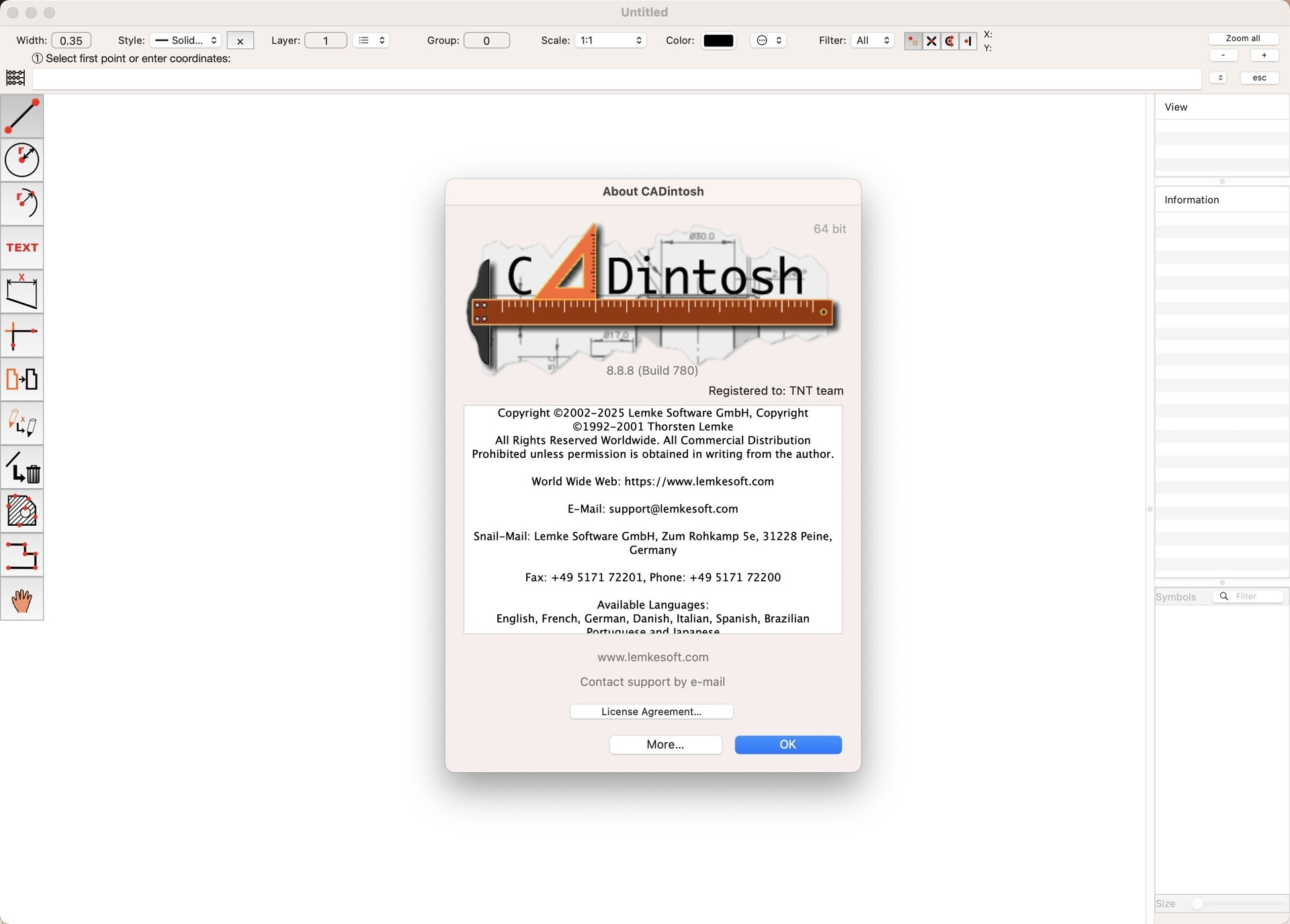
Task: Open the ellipsis options popup
Action: tap(769, 40)
